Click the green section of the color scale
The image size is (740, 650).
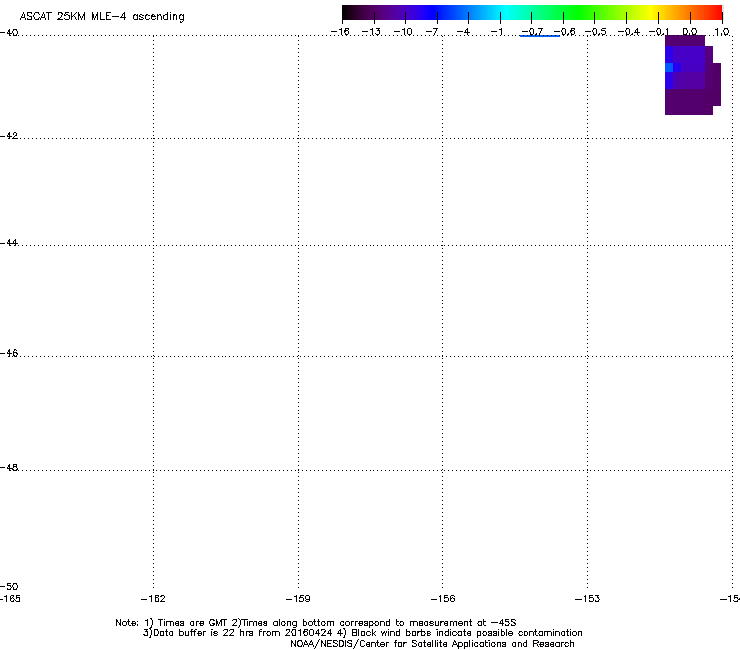coord(580,13)
